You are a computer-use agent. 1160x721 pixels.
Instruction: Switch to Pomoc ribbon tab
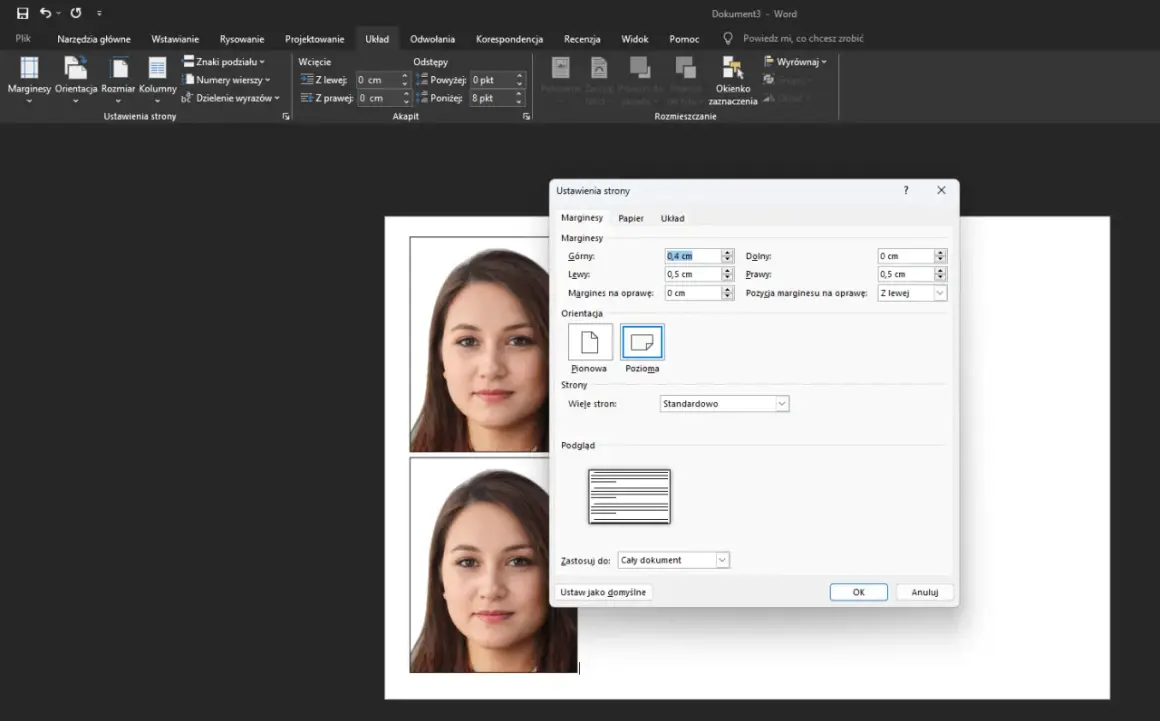[x=684, y=38]
